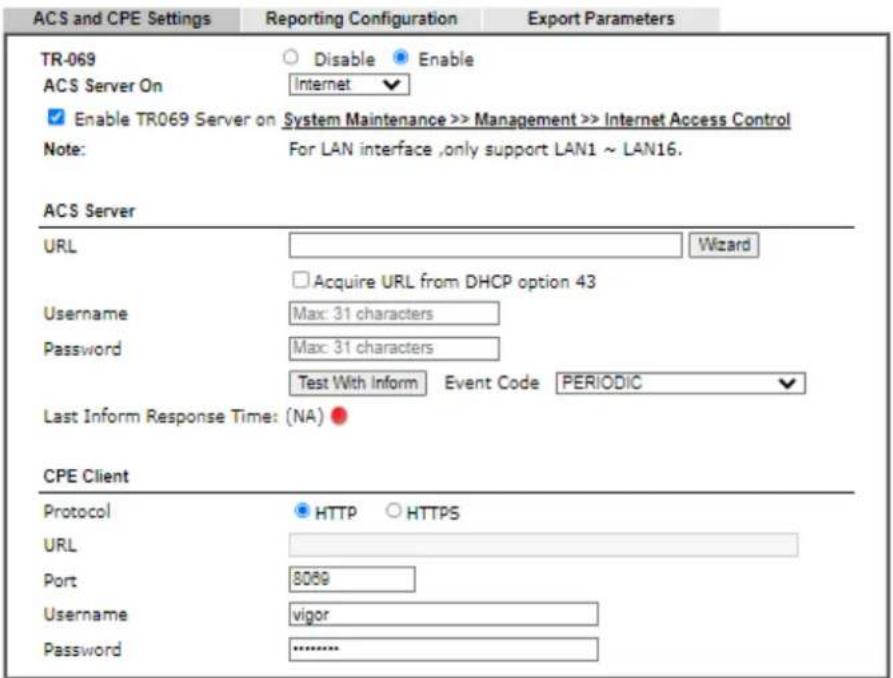Select the HTTPS protocol radio button
893x678 pixels.
393,510
